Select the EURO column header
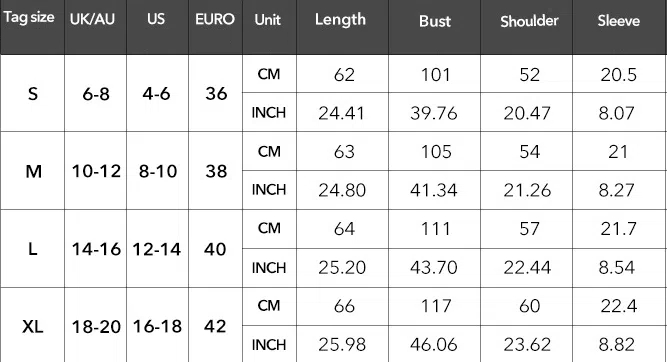 click(215, 19)
